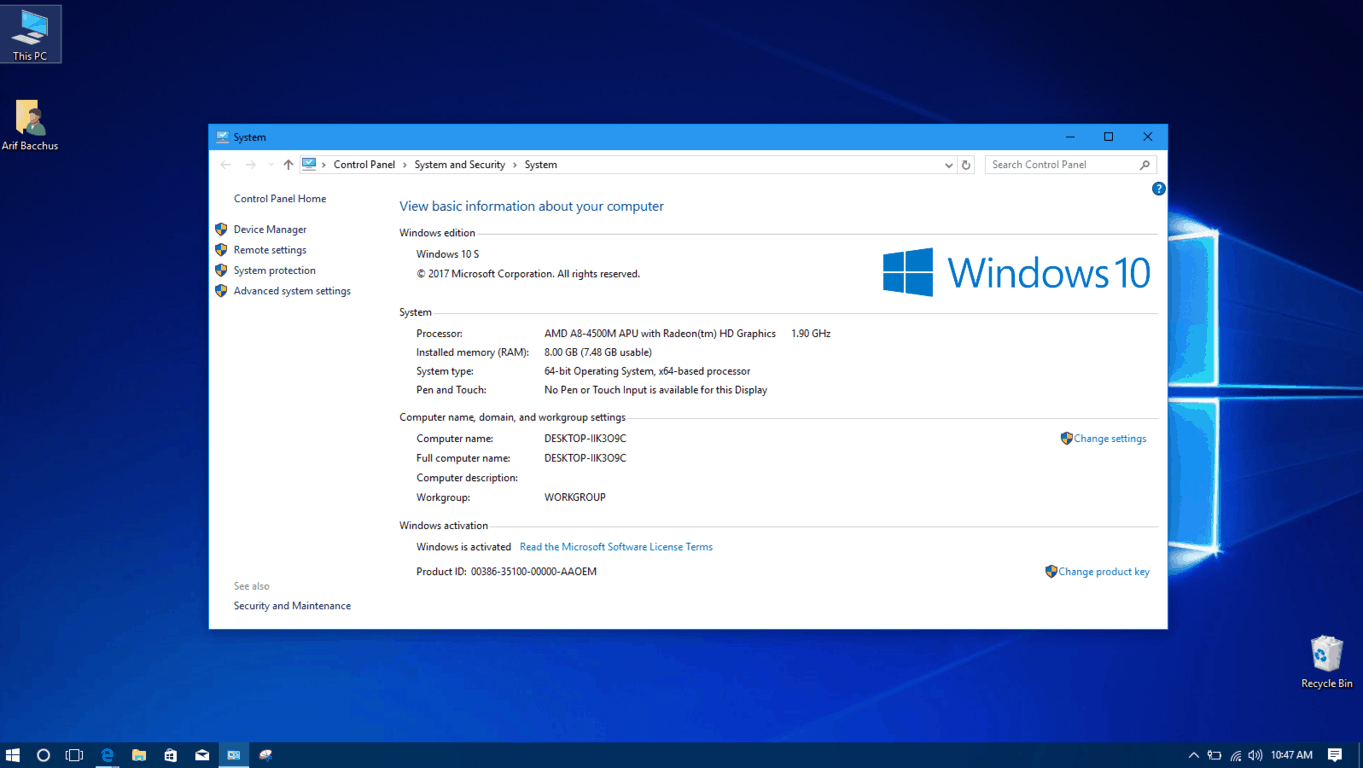Click the AMD A8-4500M processor text
Screen dimensions: 1363x768
pyautogui.click(x=660, y=334)
